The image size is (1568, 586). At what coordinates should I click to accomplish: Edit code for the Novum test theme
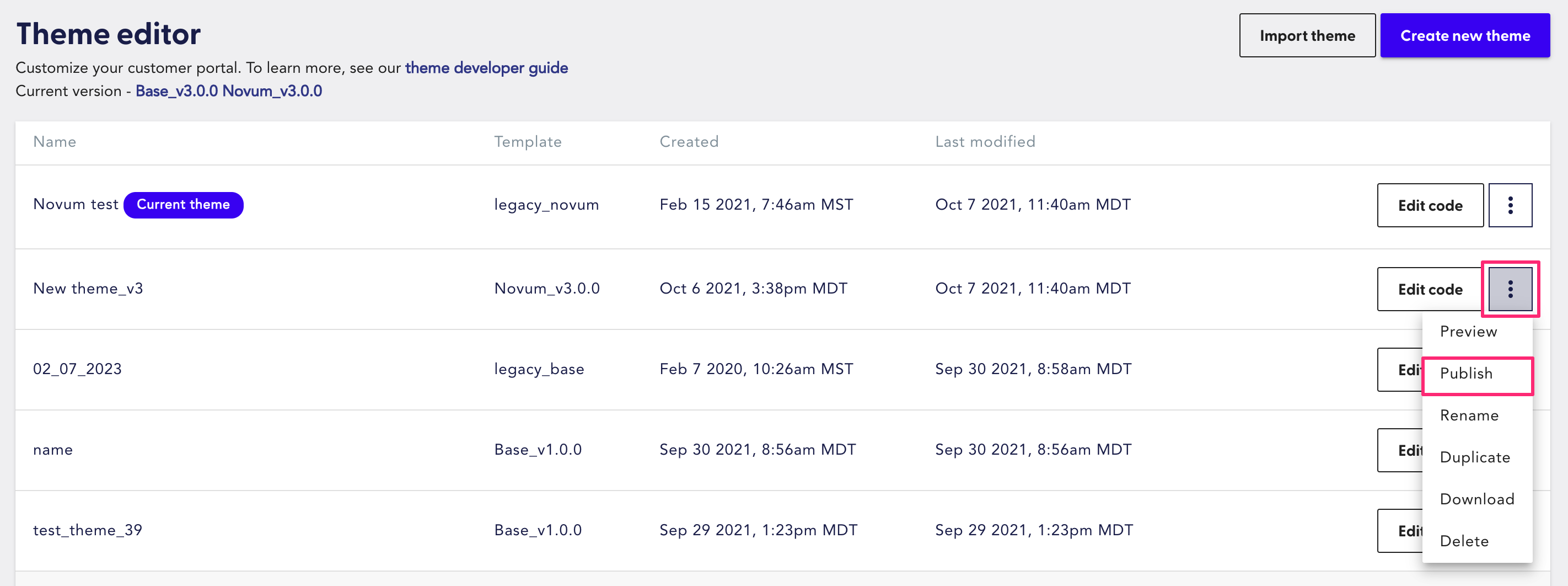click(1430, 205)
